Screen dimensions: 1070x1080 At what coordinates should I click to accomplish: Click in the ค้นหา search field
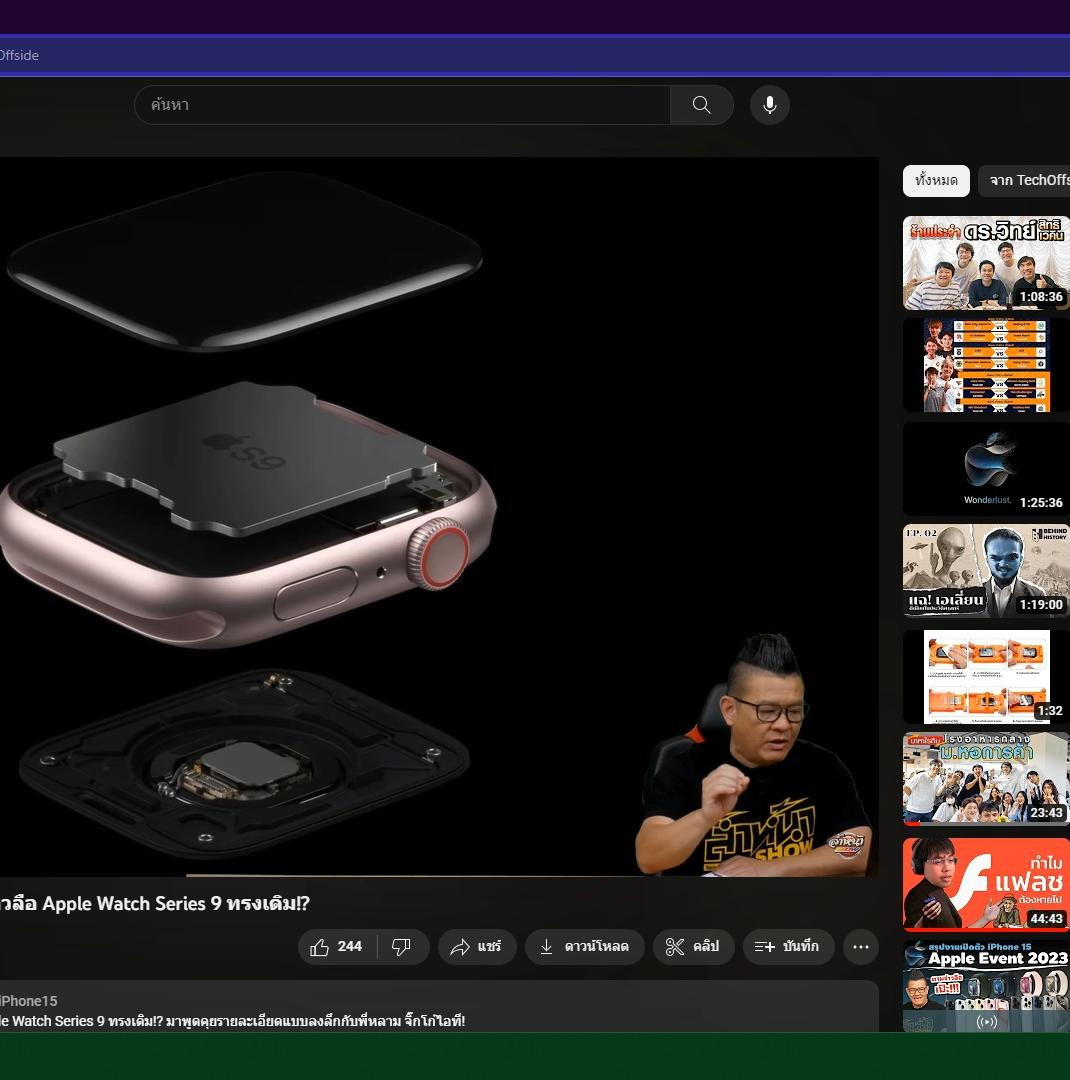pyautogui.click(x=402, y=105)
